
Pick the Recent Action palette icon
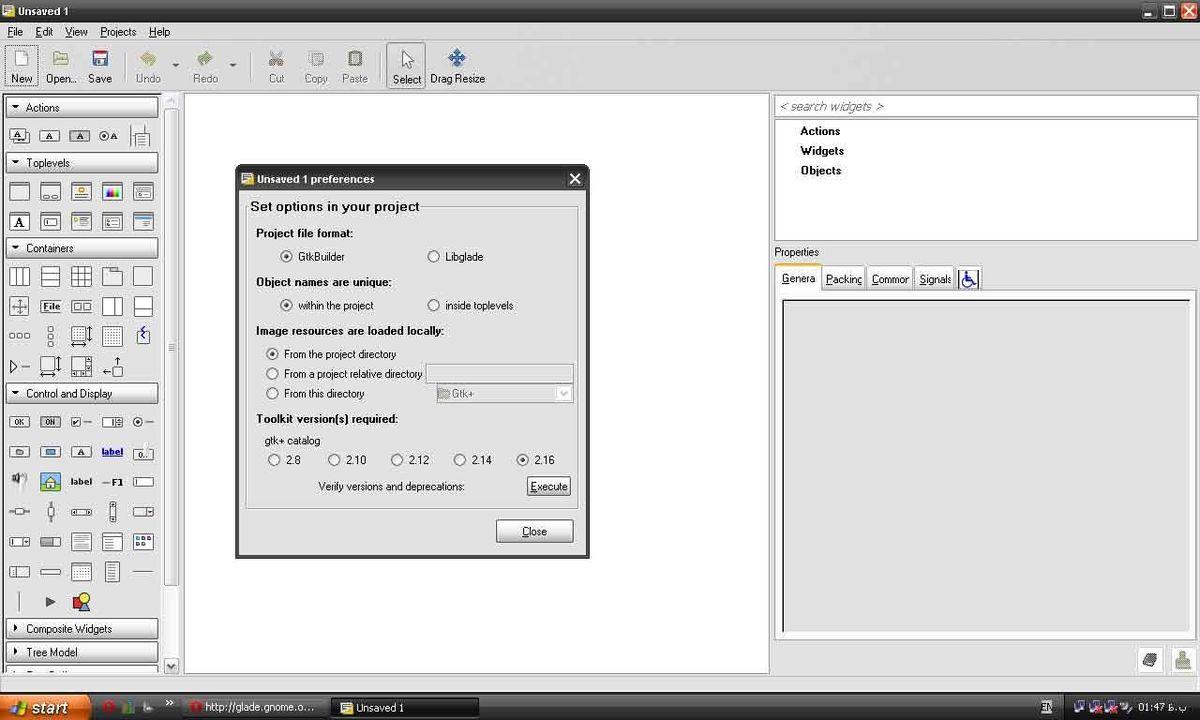click(141, 136)
